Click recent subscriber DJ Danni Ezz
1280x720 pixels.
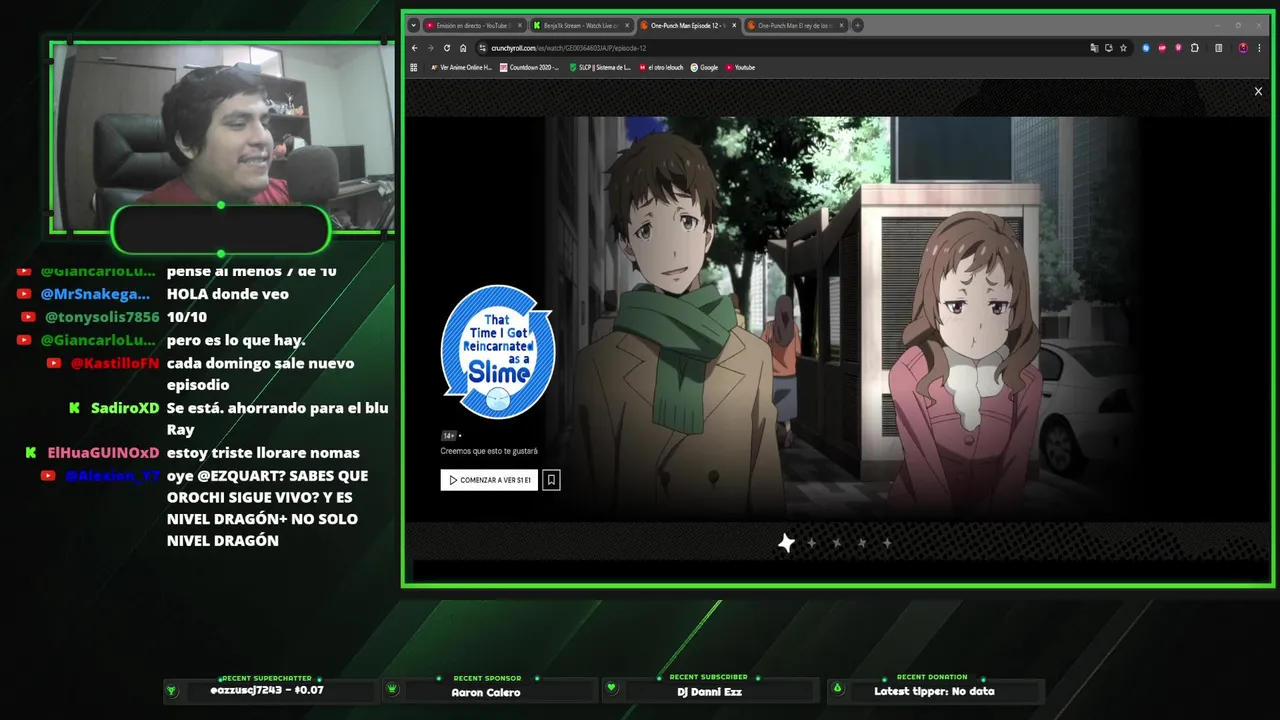point(709,692)
